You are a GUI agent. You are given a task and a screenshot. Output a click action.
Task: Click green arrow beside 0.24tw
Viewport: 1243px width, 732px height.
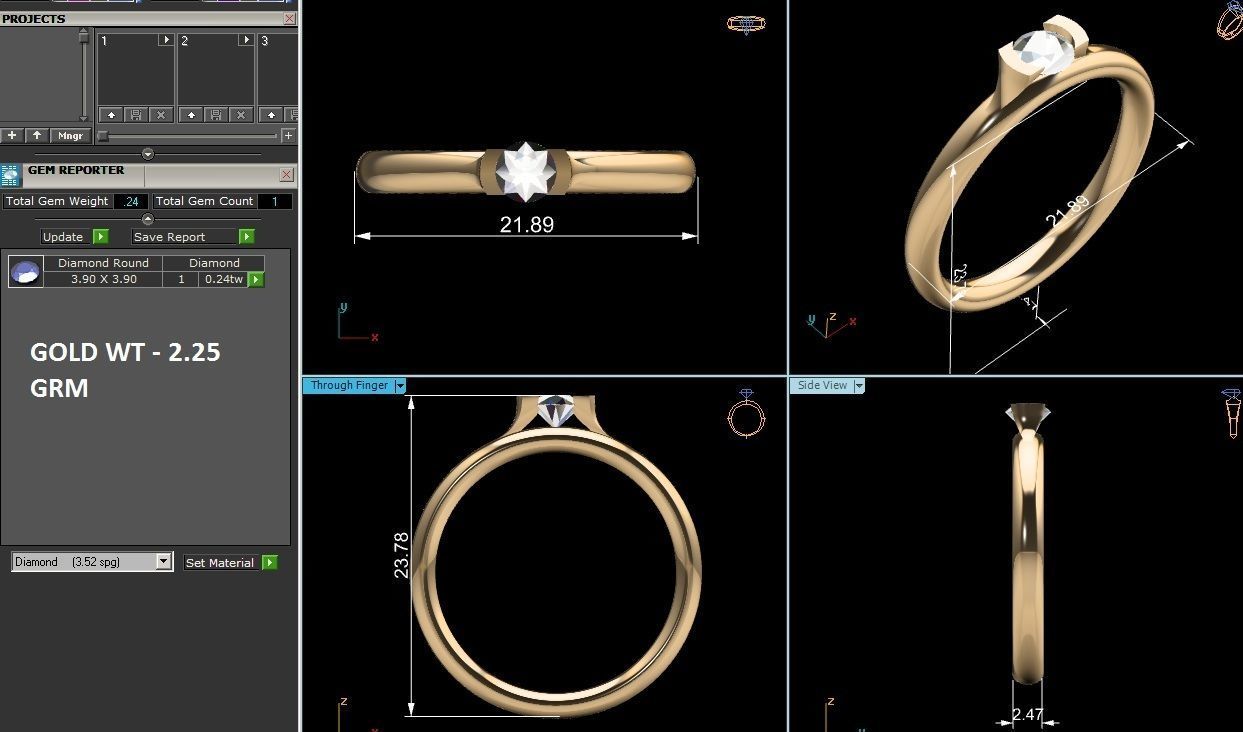(256, 280)
